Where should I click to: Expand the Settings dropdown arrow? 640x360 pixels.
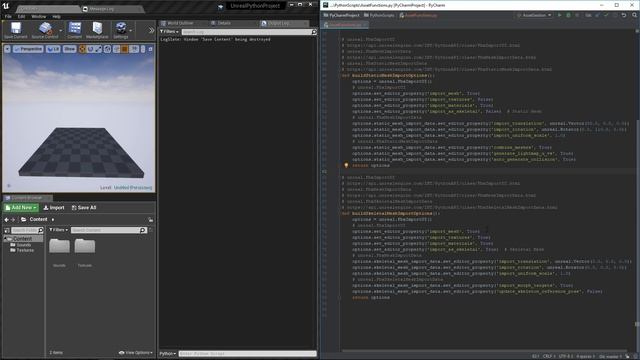(x=131, y=30)
